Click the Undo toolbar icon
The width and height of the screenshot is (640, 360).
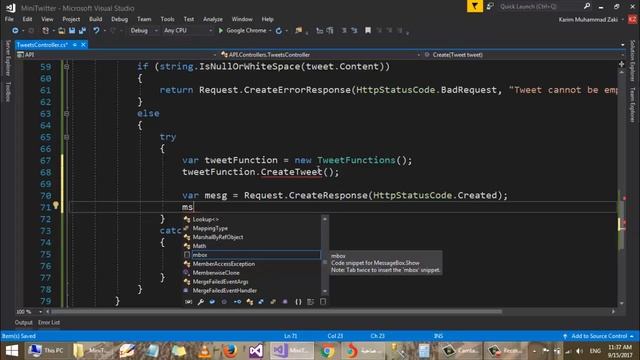pyautogui.click(x=96, y=31)
